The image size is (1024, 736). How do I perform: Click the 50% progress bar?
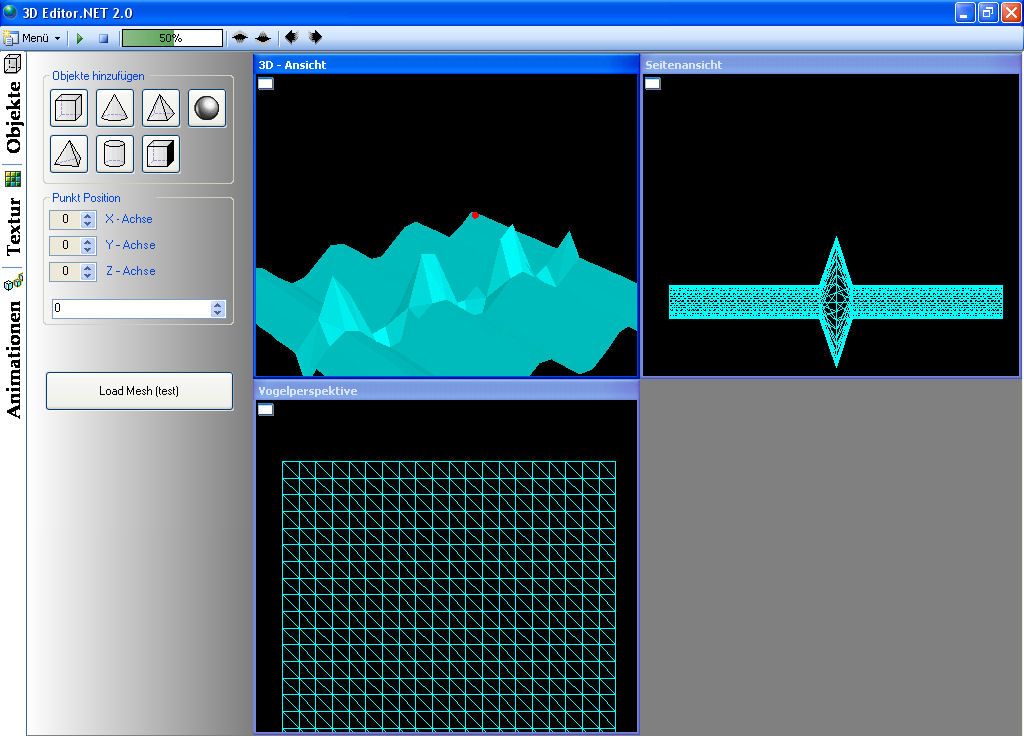pyautogui.click(x=172, y=38)
